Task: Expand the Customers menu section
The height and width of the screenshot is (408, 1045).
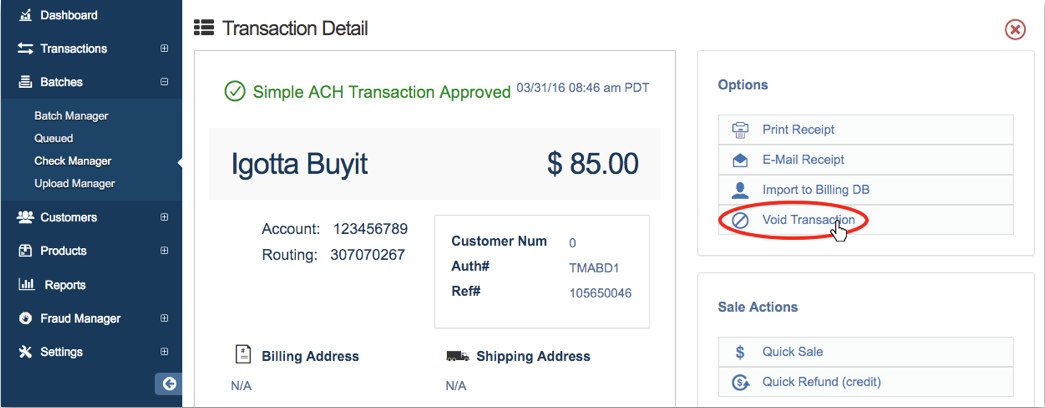Action: (x=164, y=217)
